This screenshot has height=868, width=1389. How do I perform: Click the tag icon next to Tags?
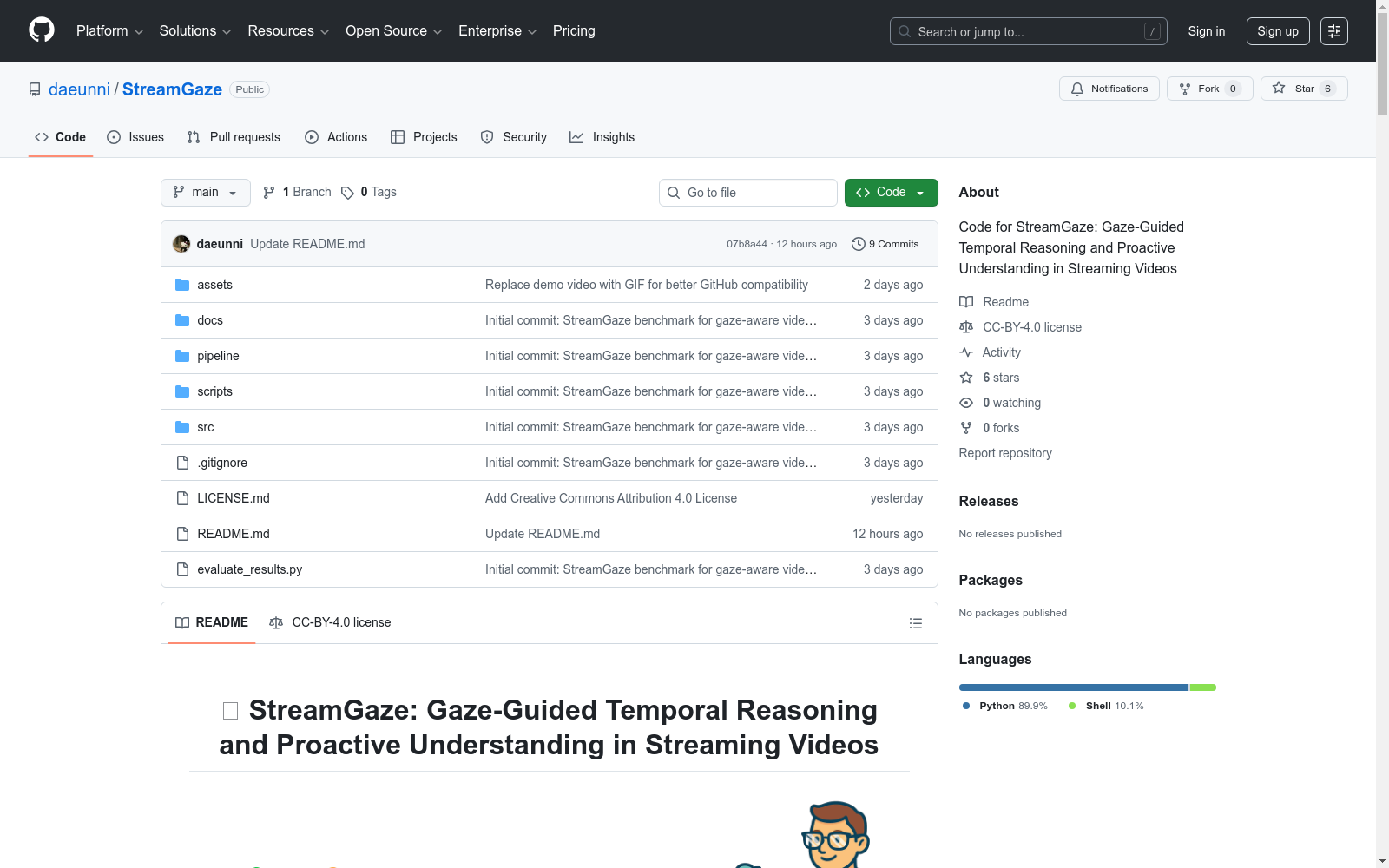coord(347,193)
